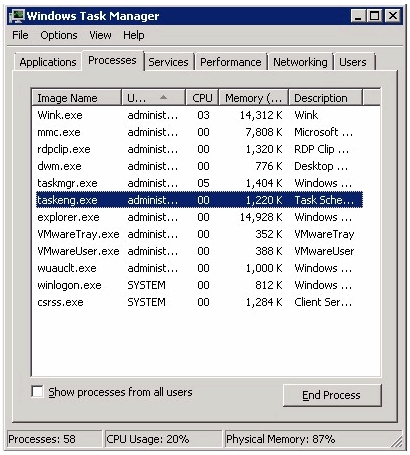Sort by the Memory column header
The height and width of the screenshot is (455, 410).
(x=253, y=98)
